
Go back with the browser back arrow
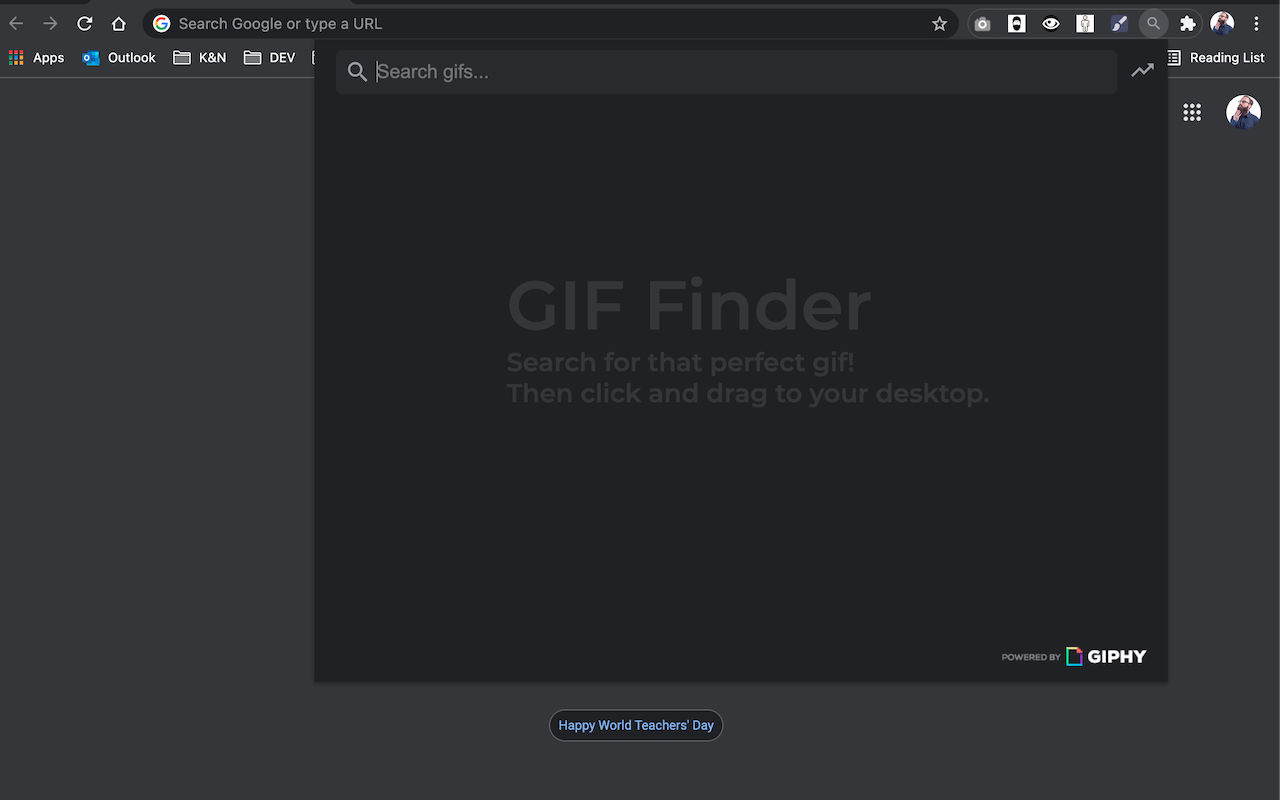[x=16, y=23]
